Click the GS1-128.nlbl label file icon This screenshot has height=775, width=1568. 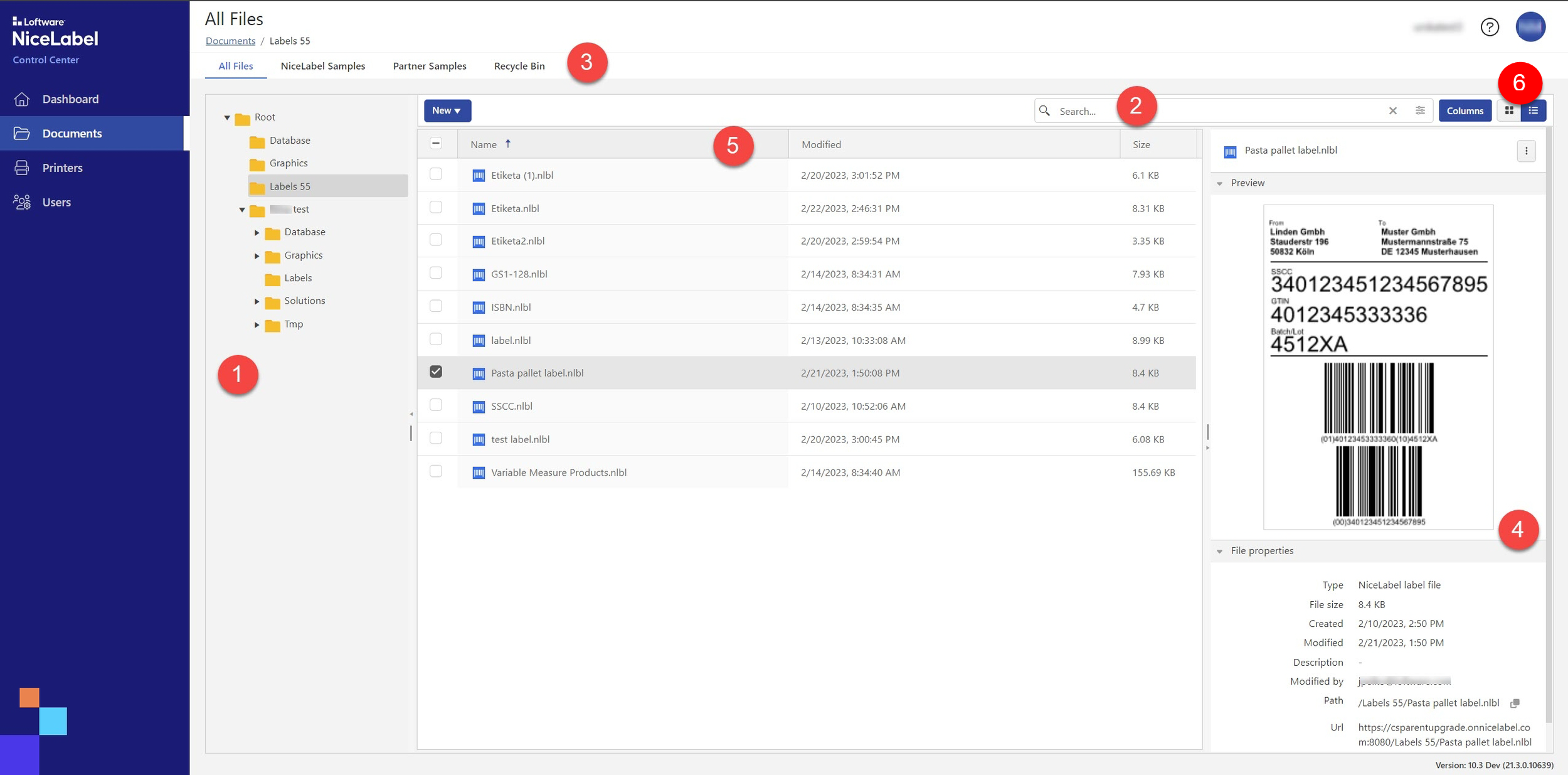pyautogui.click(x=479, y=274)
